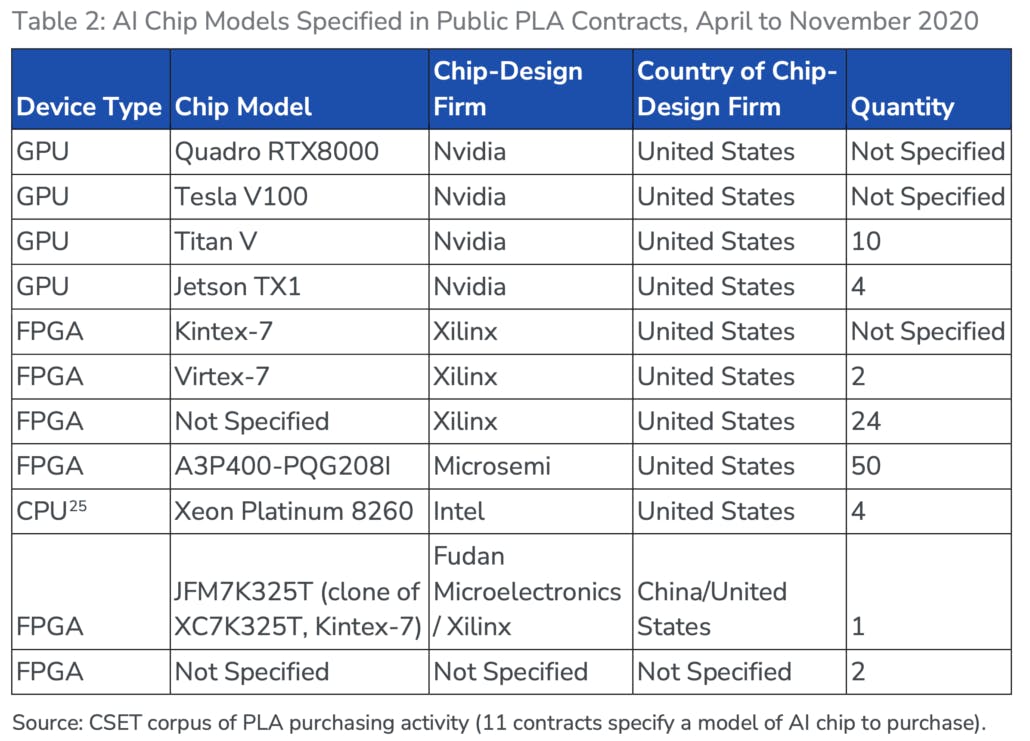Select the Country of Chip-Design Firm header
This screenshot has height=741, width=1030.
736,89
